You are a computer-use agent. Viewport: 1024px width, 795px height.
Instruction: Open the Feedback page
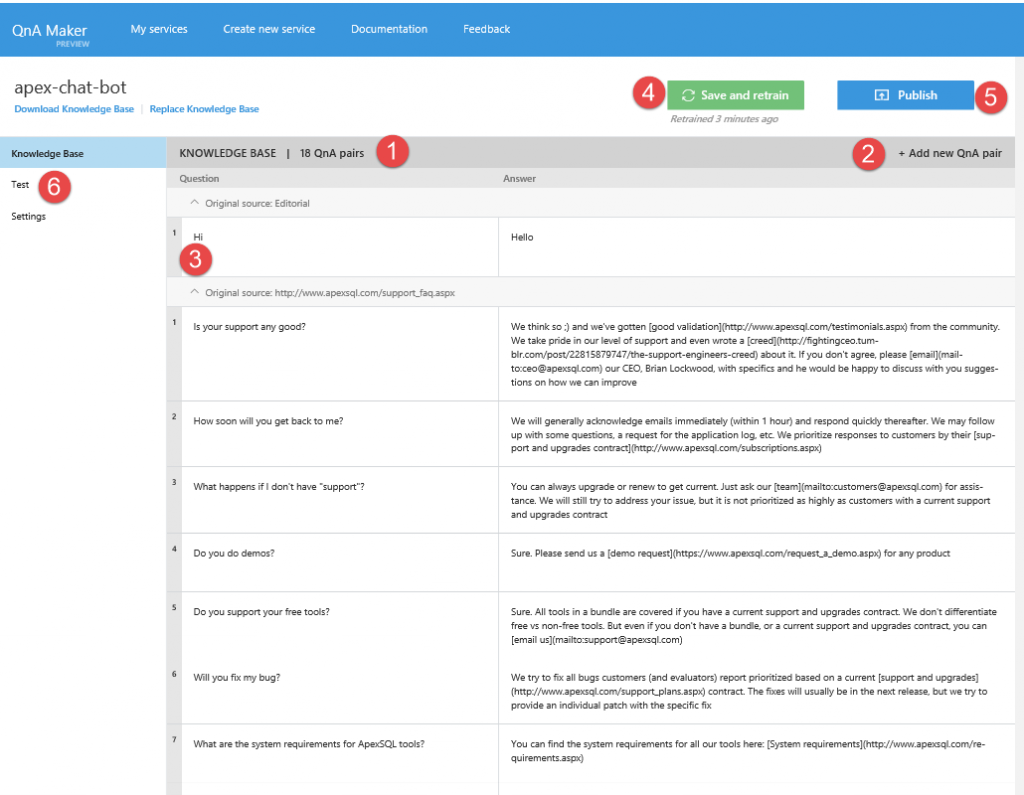[x=486, y=29]
